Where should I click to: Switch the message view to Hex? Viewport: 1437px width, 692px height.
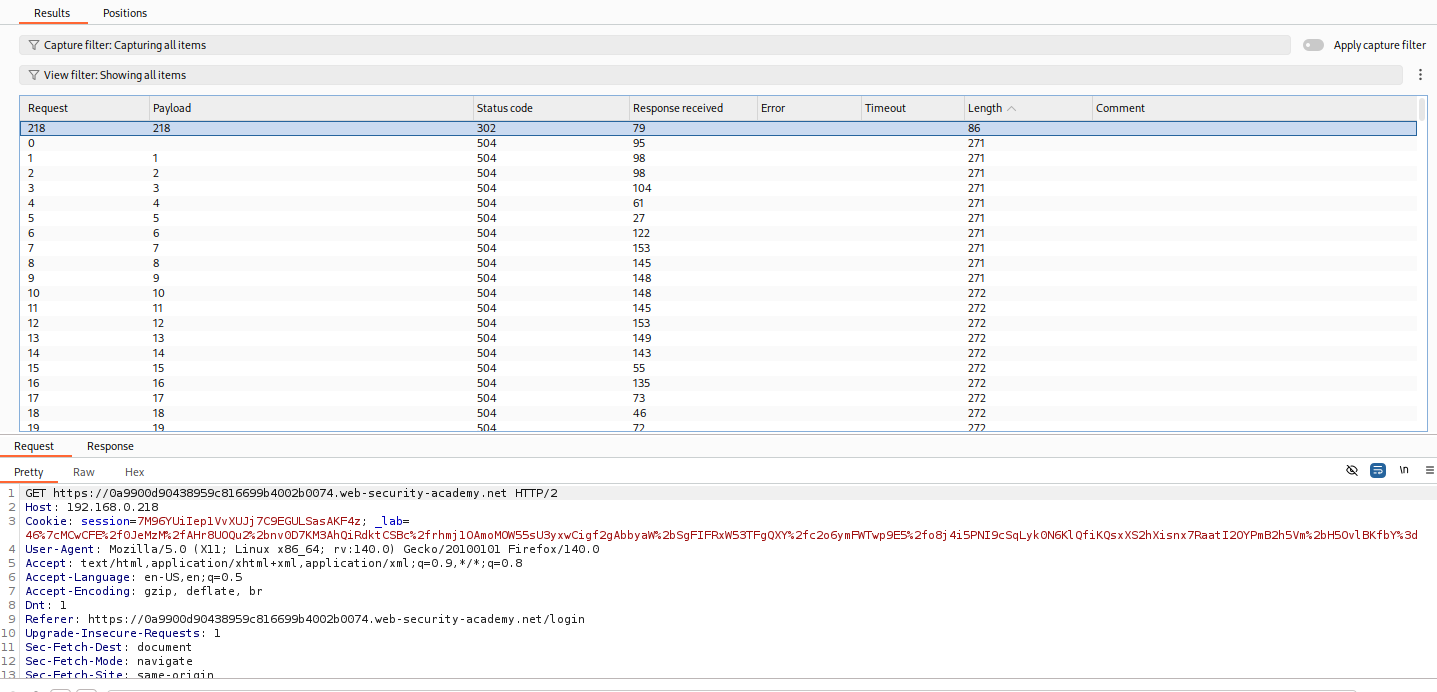[x=134, y=472]
